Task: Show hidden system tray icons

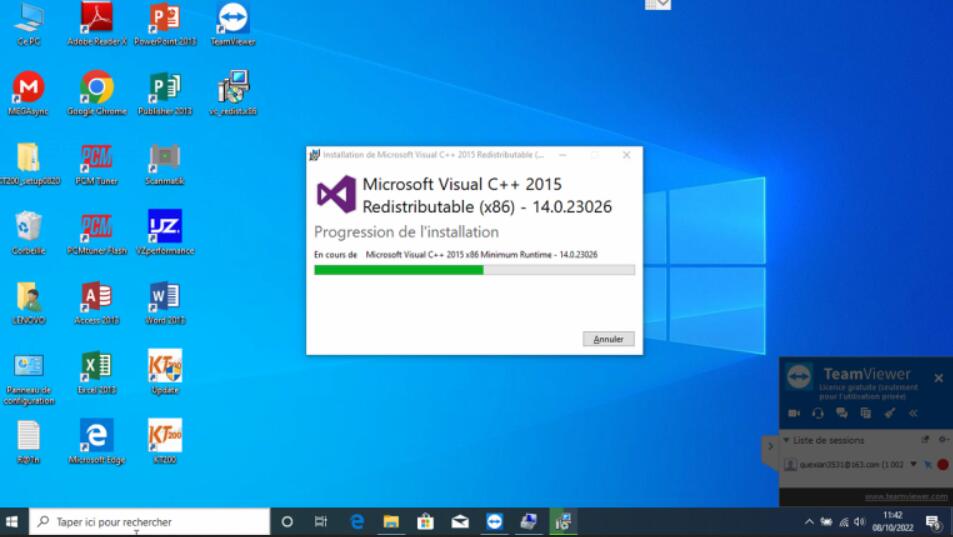Action: [x=809, y=522]
